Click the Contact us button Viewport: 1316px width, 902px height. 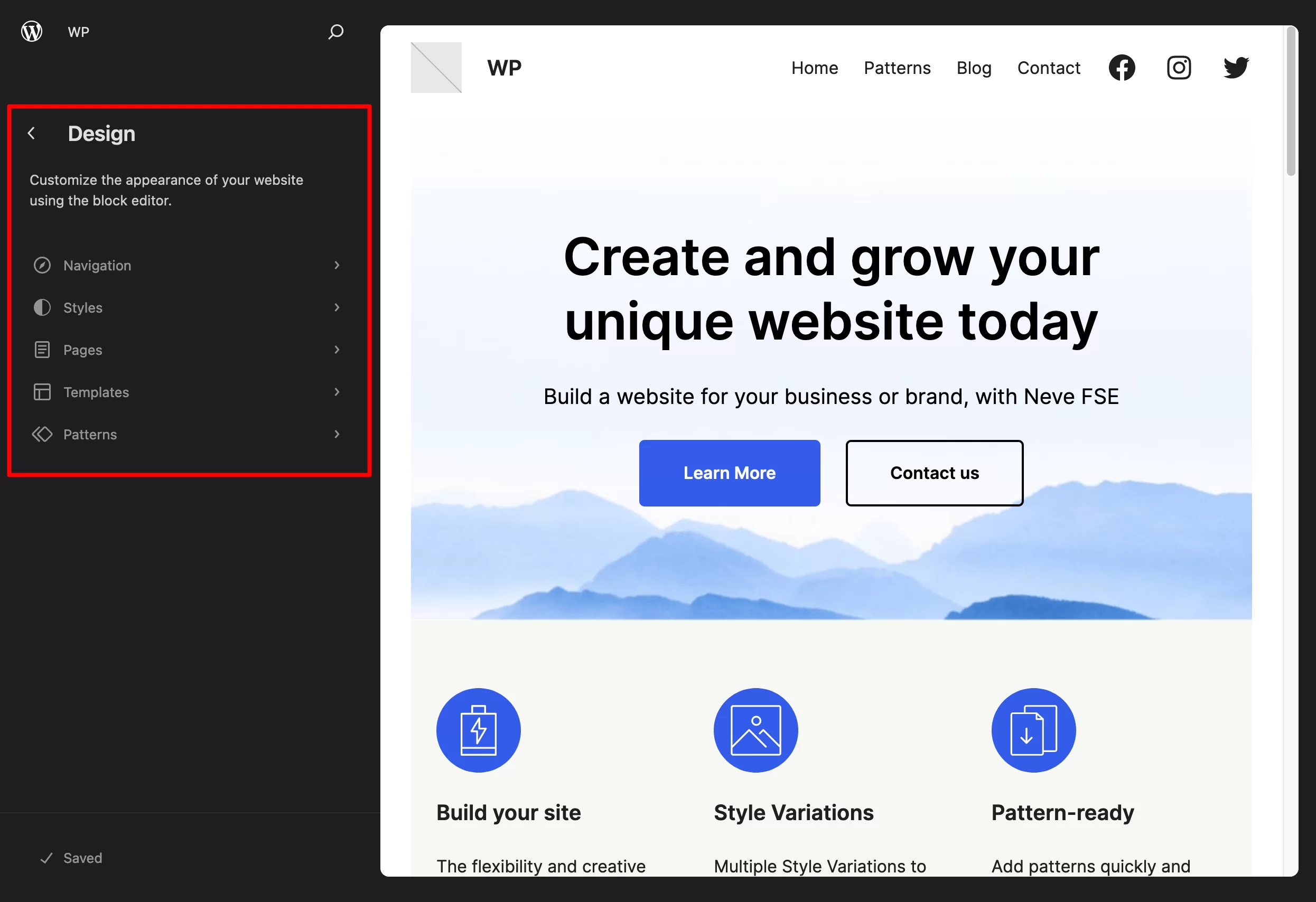click(934, 472)
